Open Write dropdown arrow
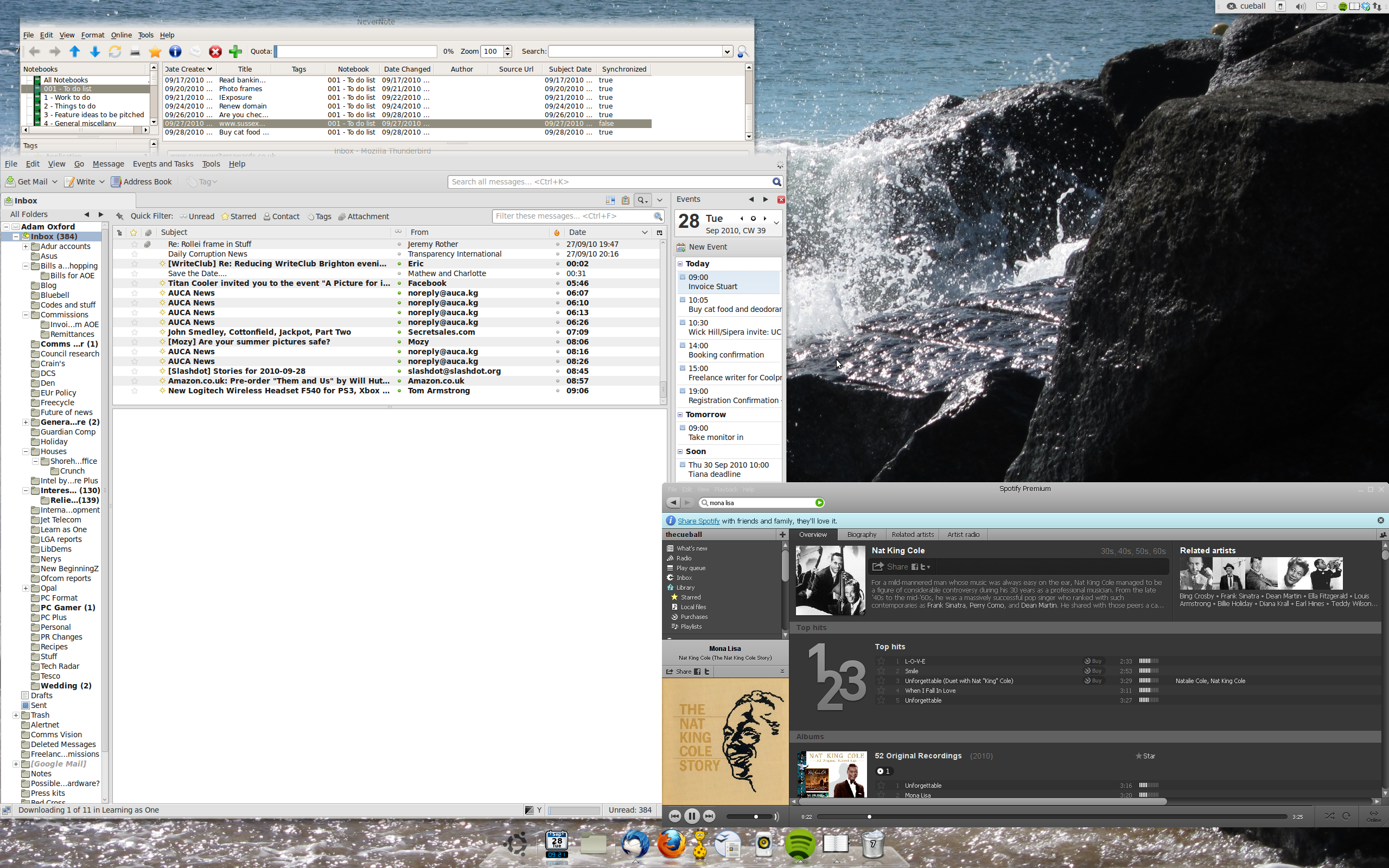 [101, 182]
